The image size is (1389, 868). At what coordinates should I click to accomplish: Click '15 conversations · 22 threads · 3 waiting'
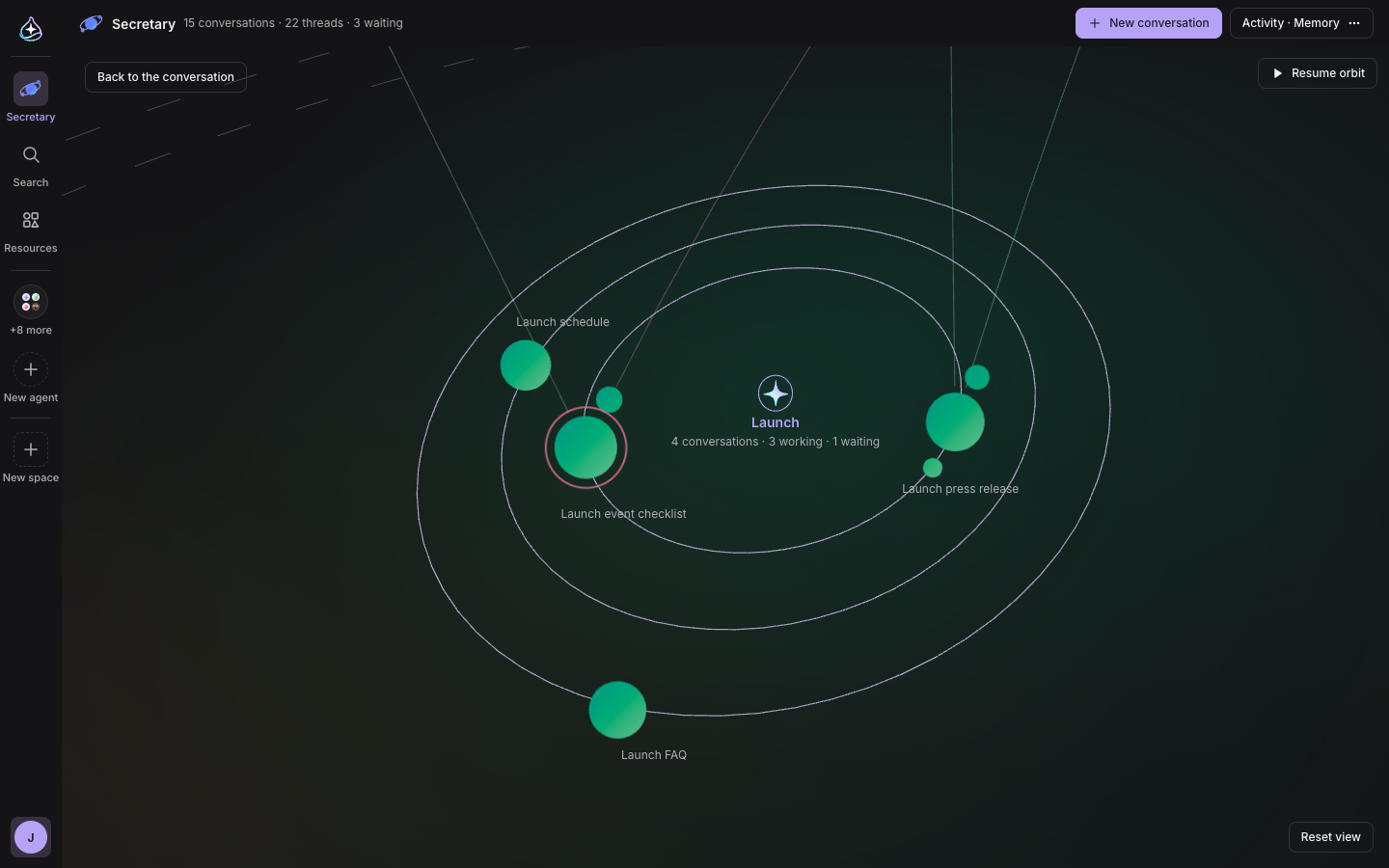293,23
